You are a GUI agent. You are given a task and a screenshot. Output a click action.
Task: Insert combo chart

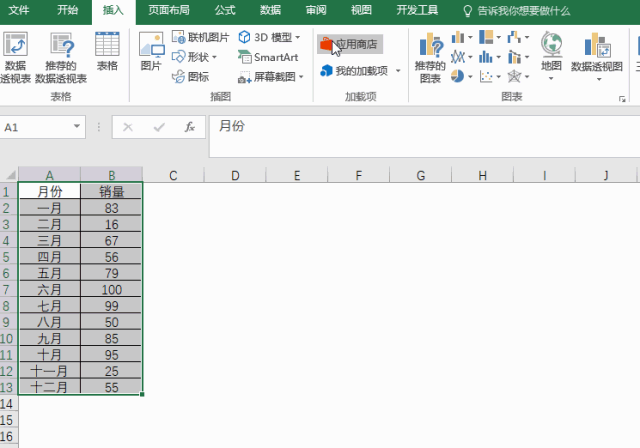click(518, 57)
